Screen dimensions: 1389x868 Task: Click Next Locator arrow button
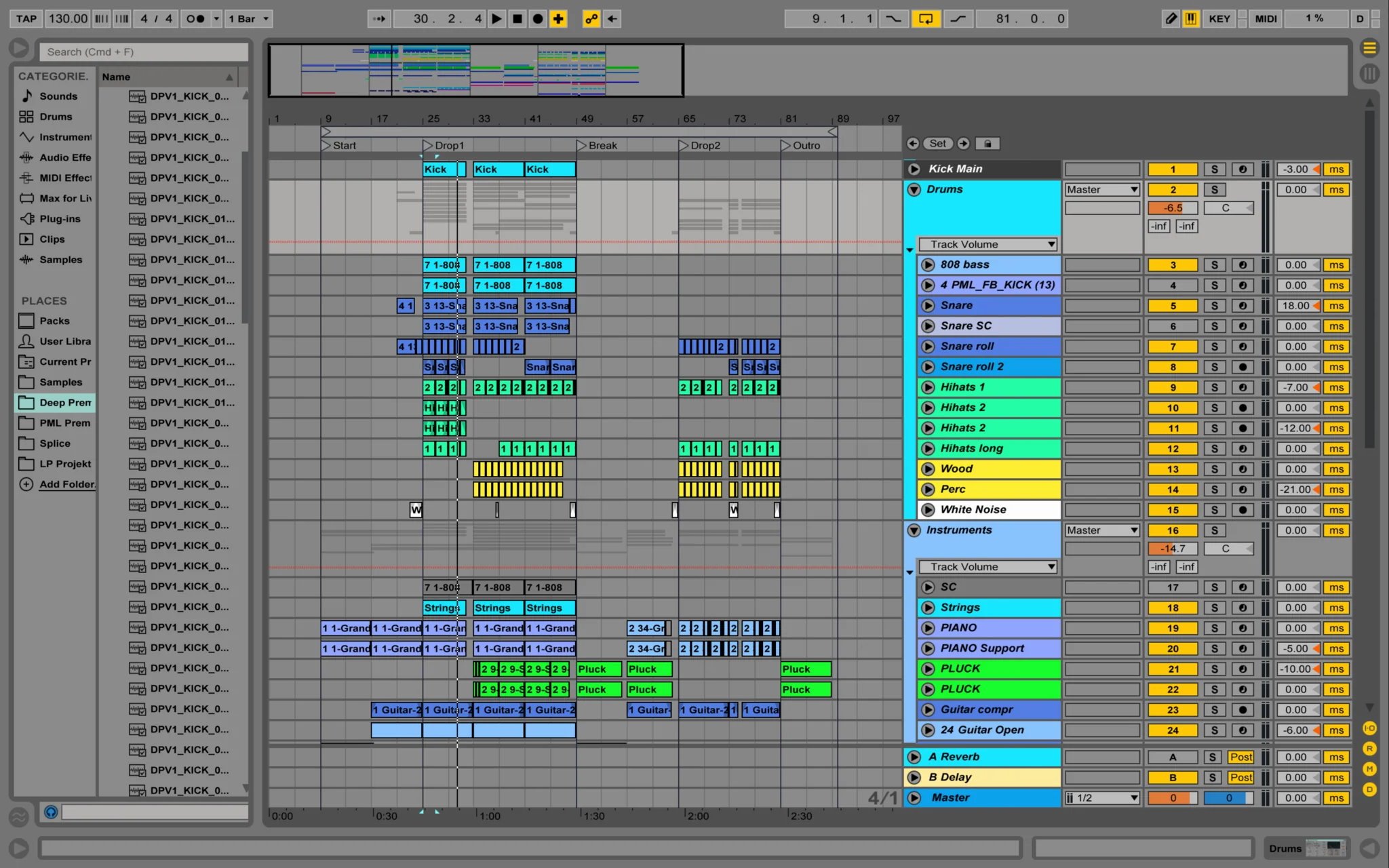click(963, 144)
